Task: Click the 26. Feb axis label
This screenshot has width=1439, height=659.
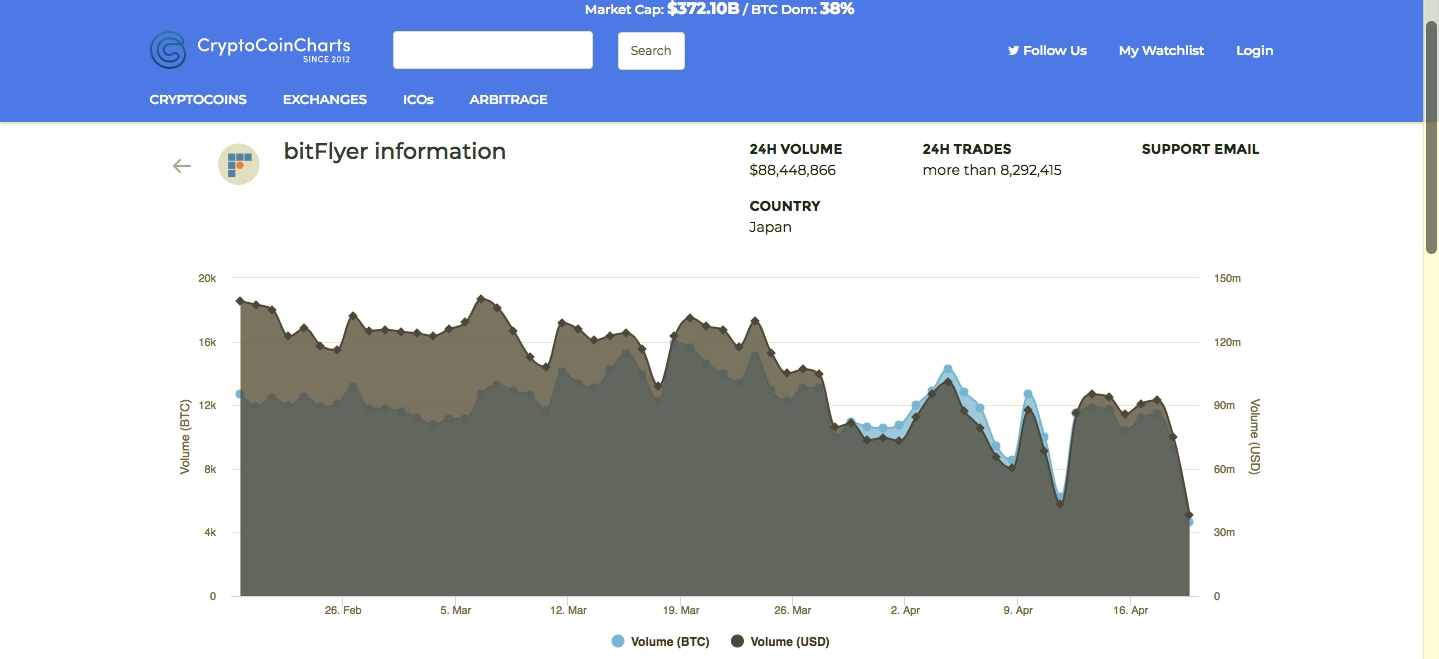Action: (x=343, y=610)
